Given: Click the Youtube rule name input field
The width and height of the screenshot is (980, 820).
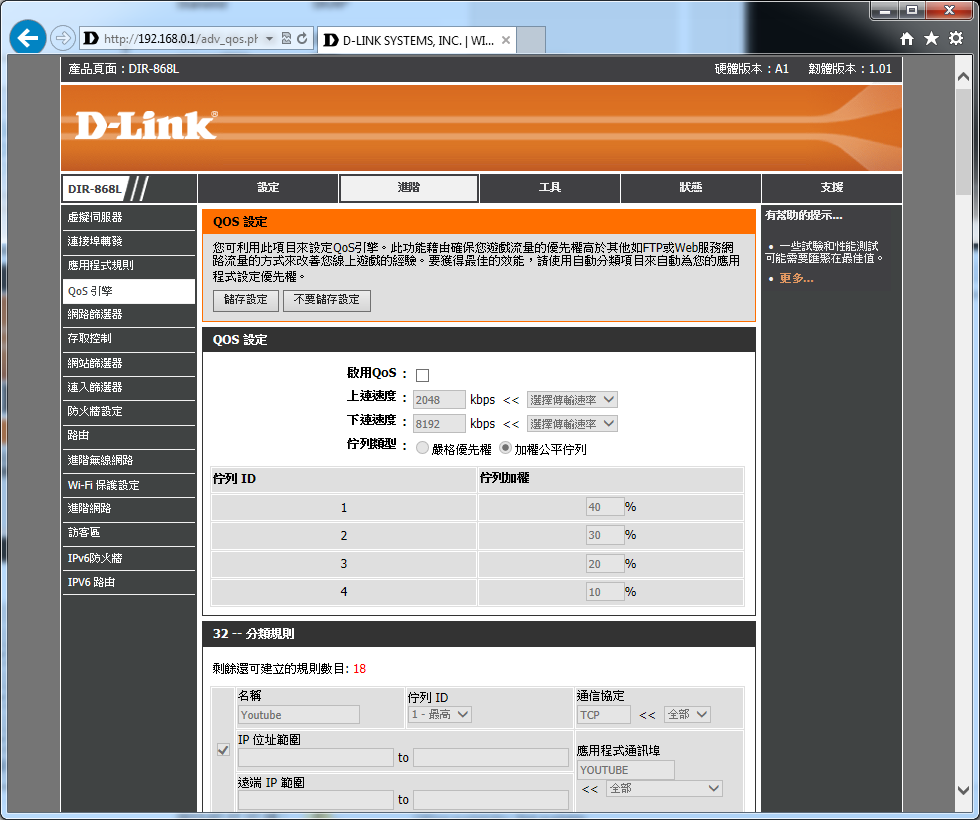Looking at the screenshot, I should point(298,715).
